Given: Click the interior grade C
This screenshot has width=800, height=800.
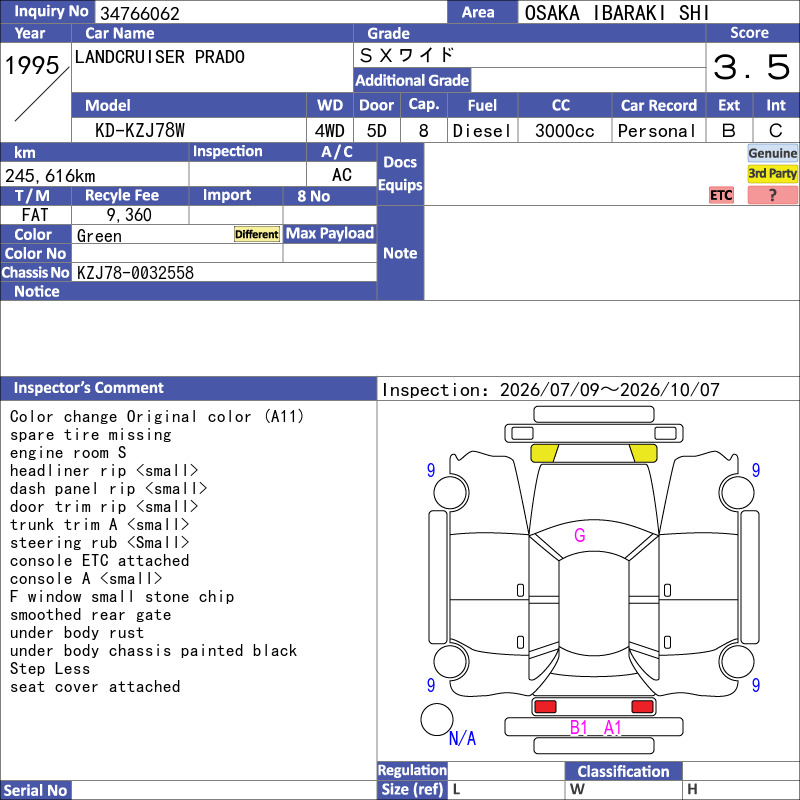Looking at the screenshot, I should [776, 131].
